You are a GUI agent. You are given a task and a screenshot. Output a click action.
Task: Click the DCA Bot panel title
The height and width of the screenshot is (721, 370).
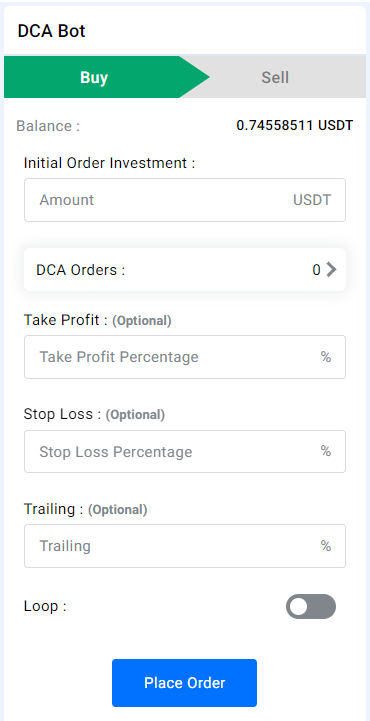pos(51,31)
